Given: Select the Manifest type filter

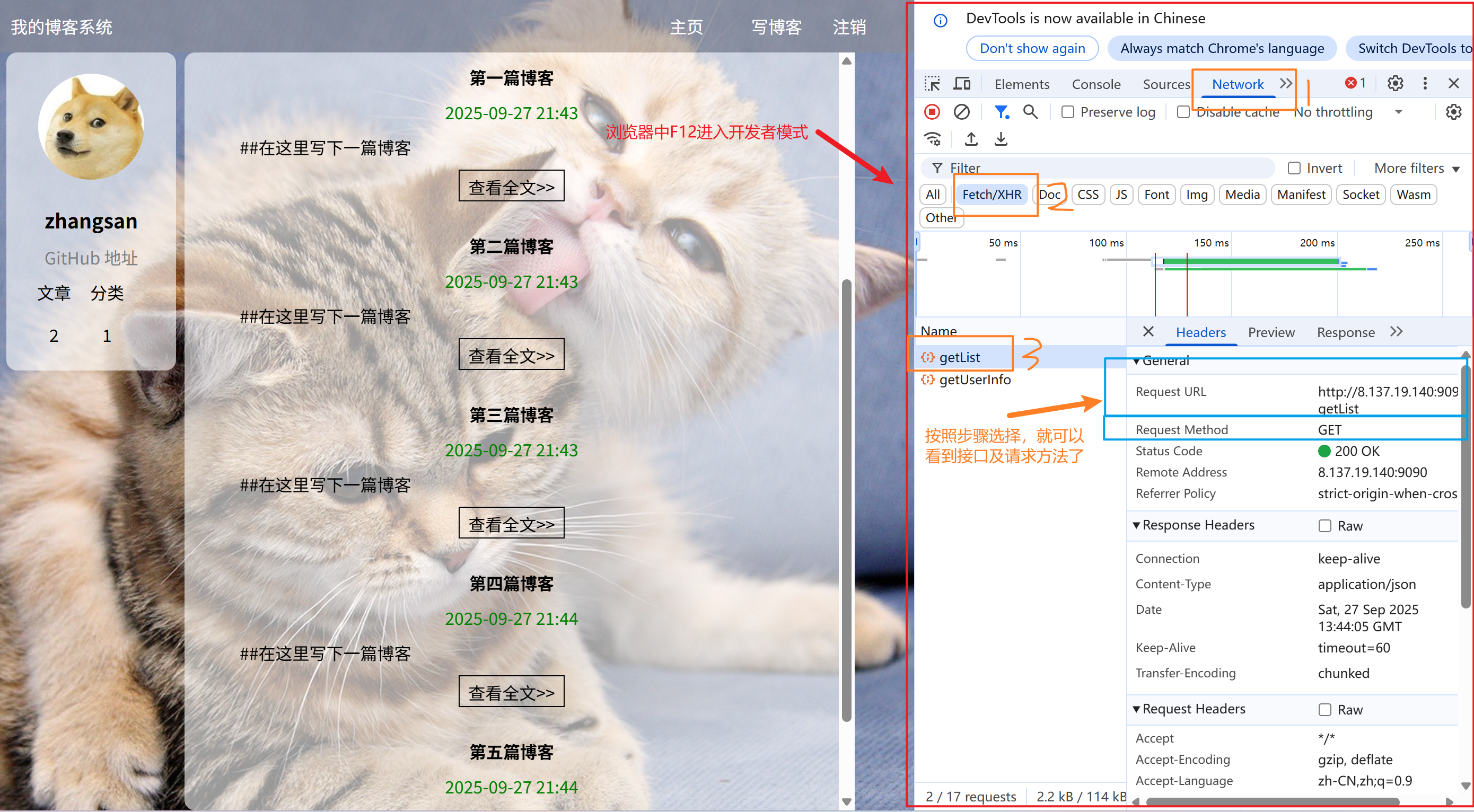Looking at the screenshot, I should pyautogui.click(x=1301, y=195).
